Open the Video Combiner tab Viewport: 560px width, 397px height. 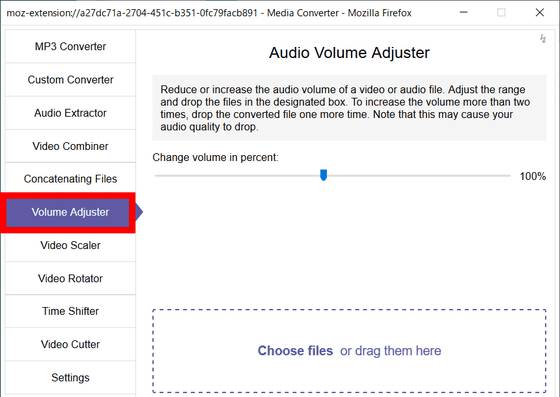coord(70,146)
